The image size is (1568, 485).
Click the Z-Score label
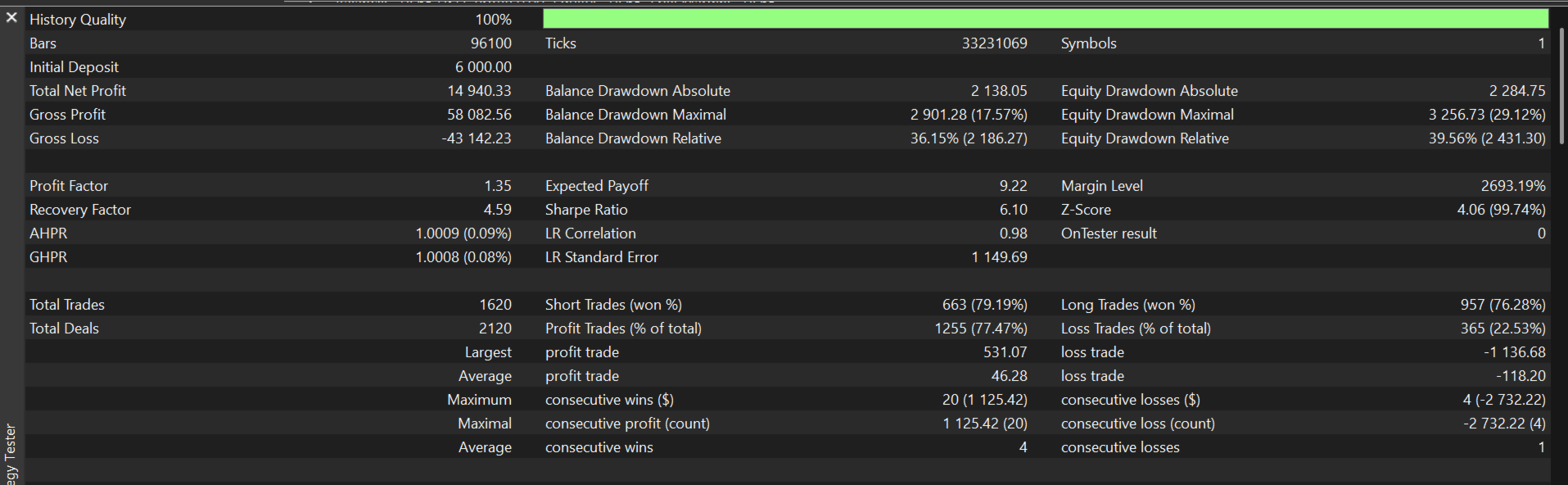(1086, 210)
